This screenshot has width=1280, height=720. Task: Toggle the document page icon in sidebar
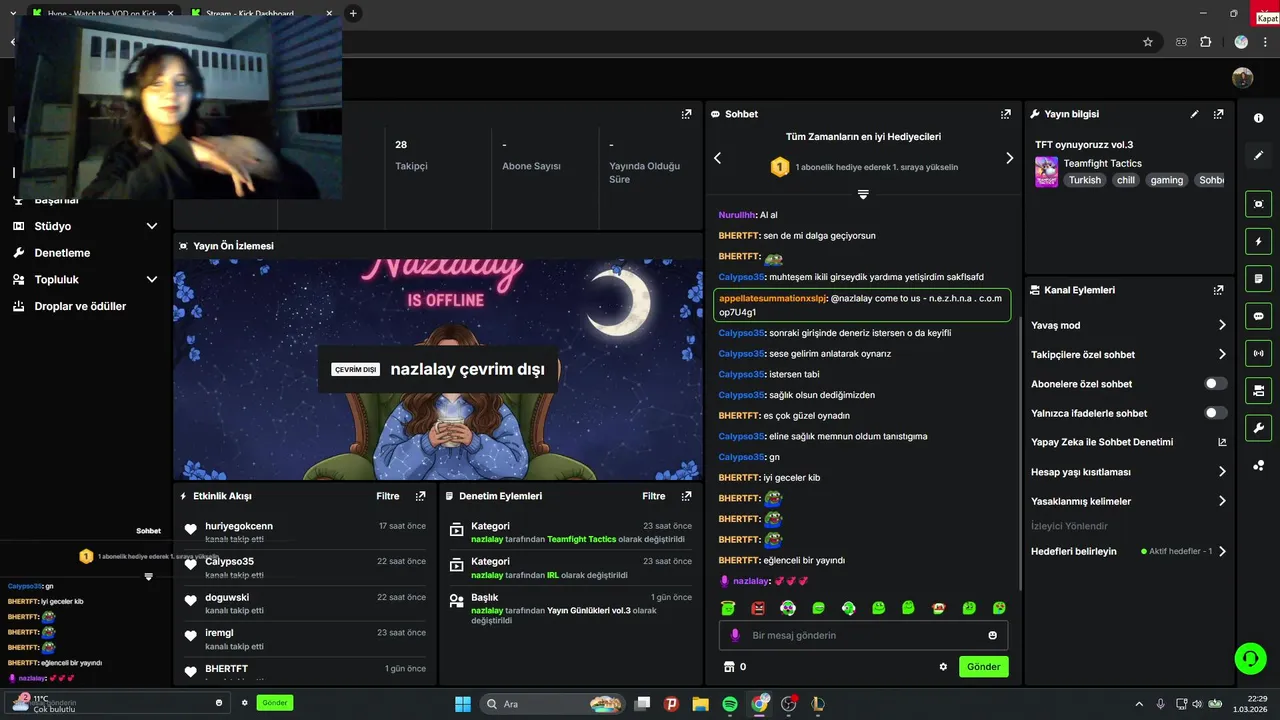point(1258,278)
